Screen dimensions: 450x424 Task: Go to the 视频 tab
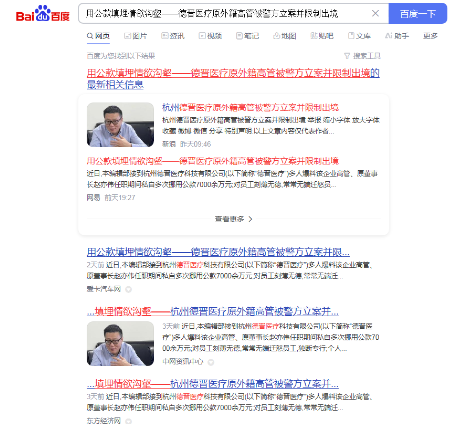pyautogui.click(x=210, y=36)
